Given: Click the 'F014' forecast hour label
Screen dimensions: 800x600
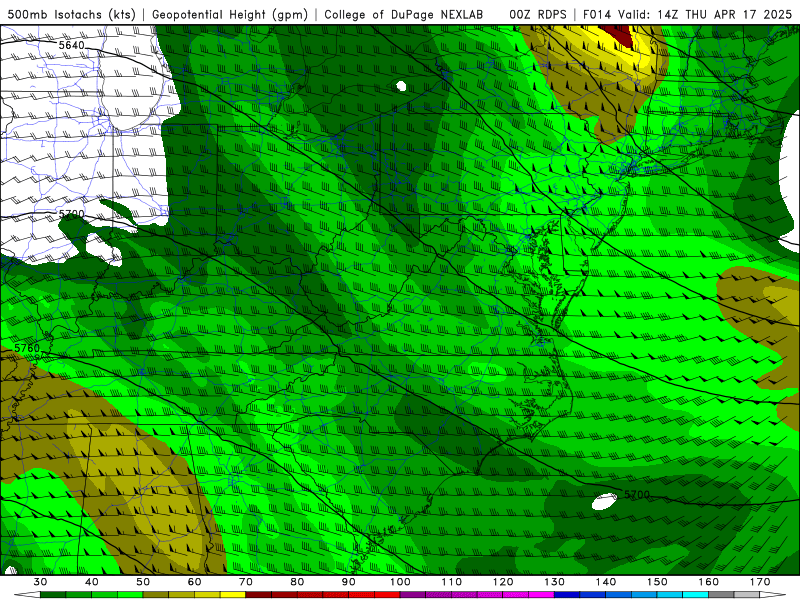Looking at the screenshot, I should (597, 14).
